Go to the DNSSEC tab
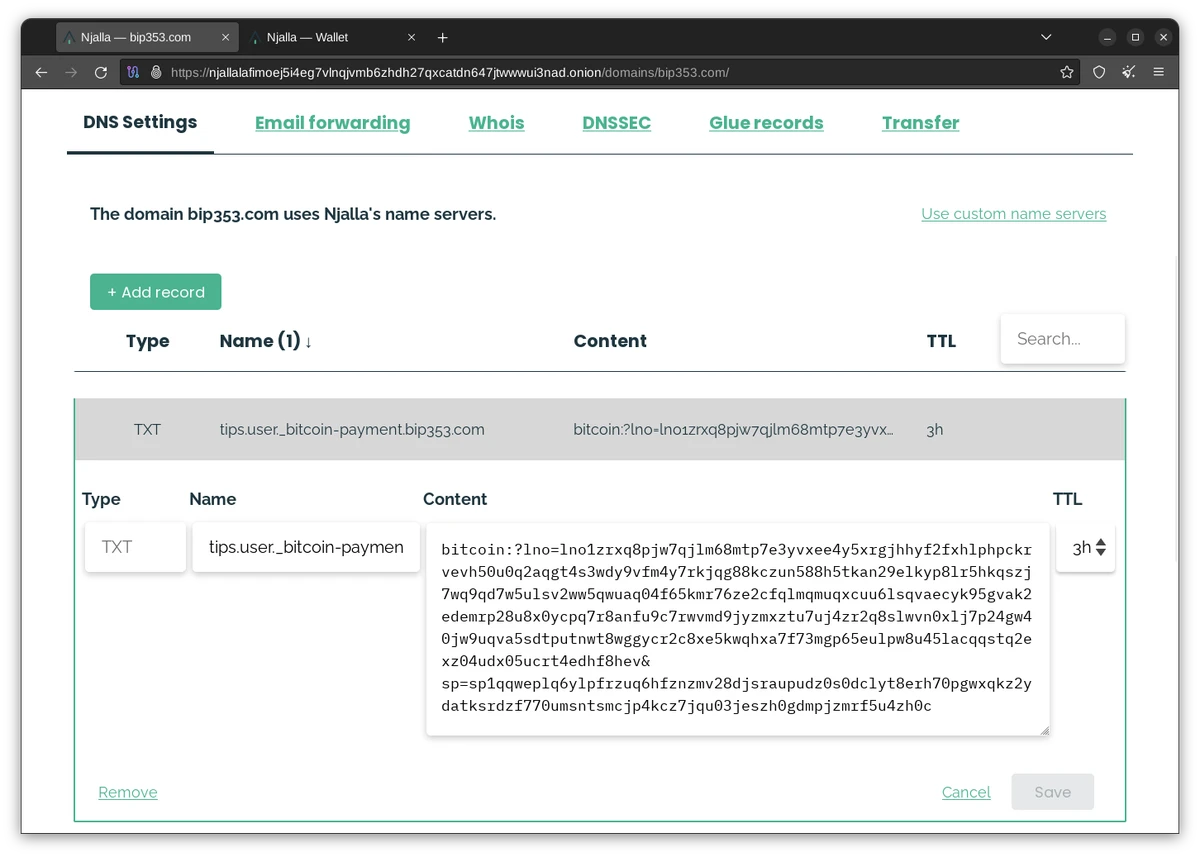Screen dimensions: 1200x857 616,123
